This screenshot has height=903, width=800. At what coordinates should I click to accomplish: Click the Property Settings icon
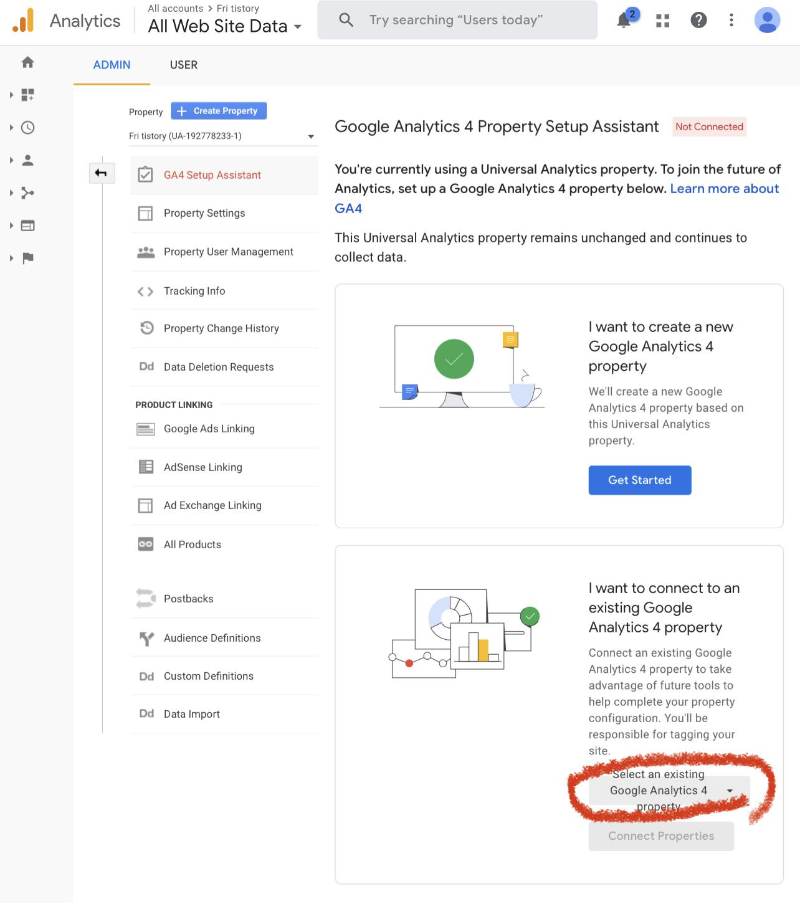coord(146,214)
